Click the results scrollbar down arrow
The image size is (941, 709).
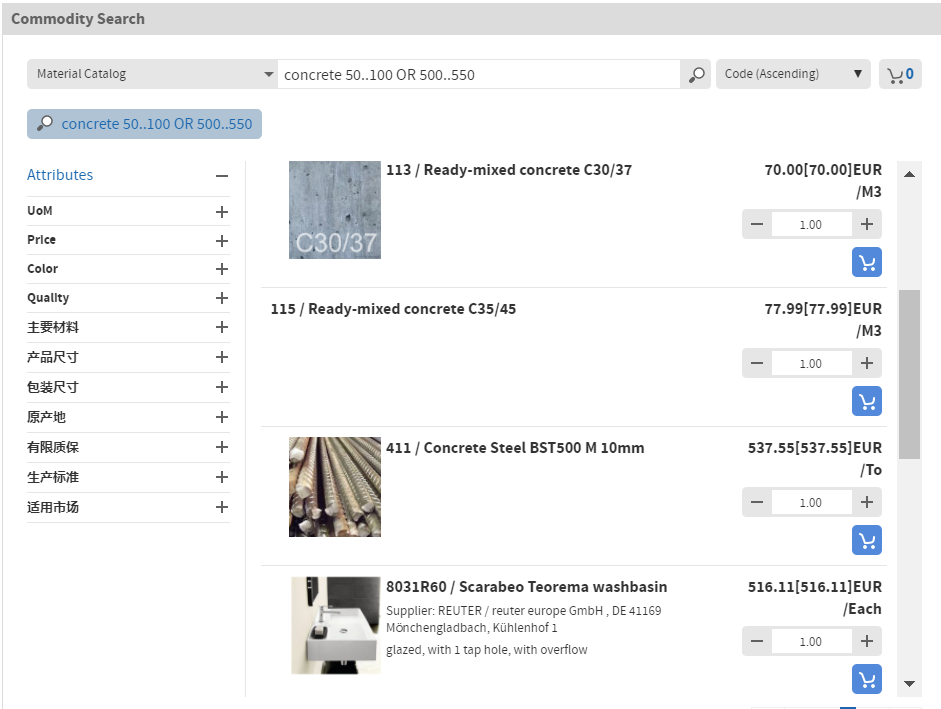coord(909,684)
